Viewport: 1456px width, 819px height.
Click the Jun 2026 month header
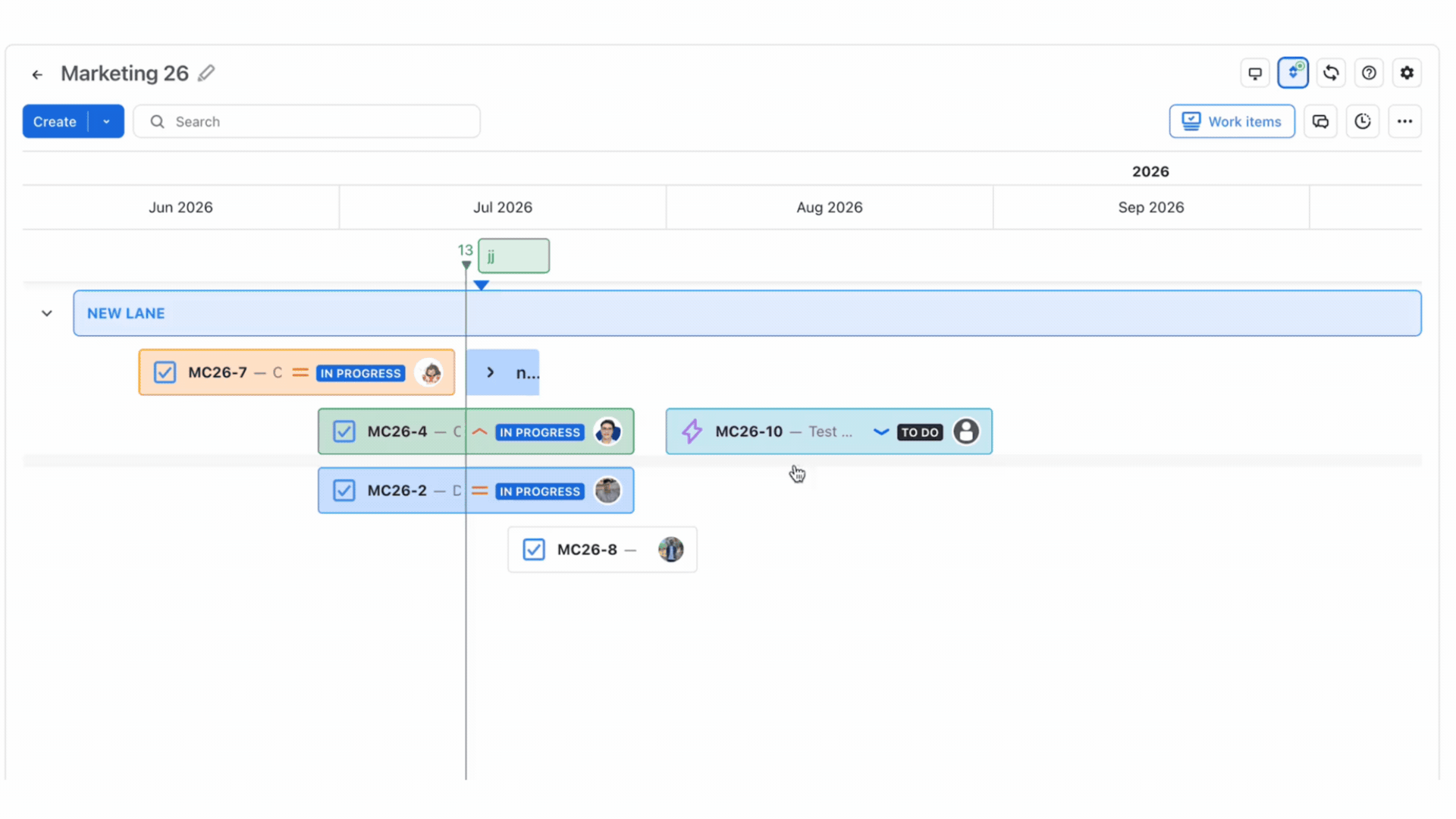click(x=180, y=208)
